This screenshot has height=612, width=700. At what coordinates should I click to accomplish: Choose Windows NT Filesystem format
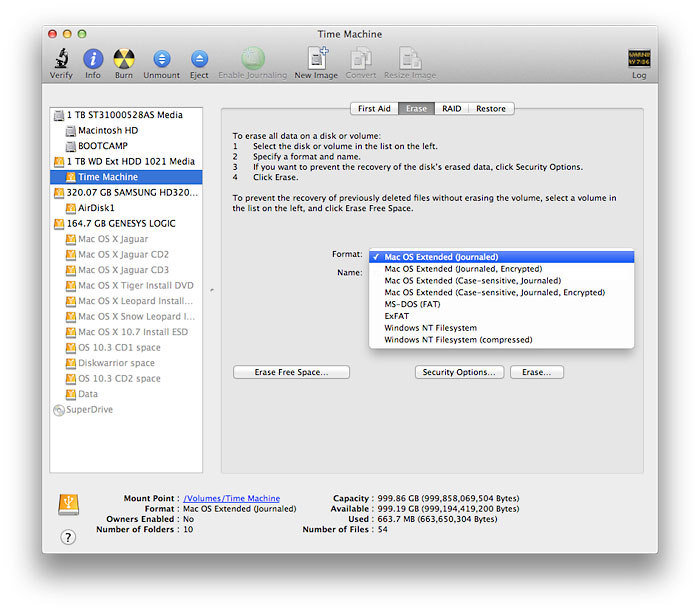point(501,328)
